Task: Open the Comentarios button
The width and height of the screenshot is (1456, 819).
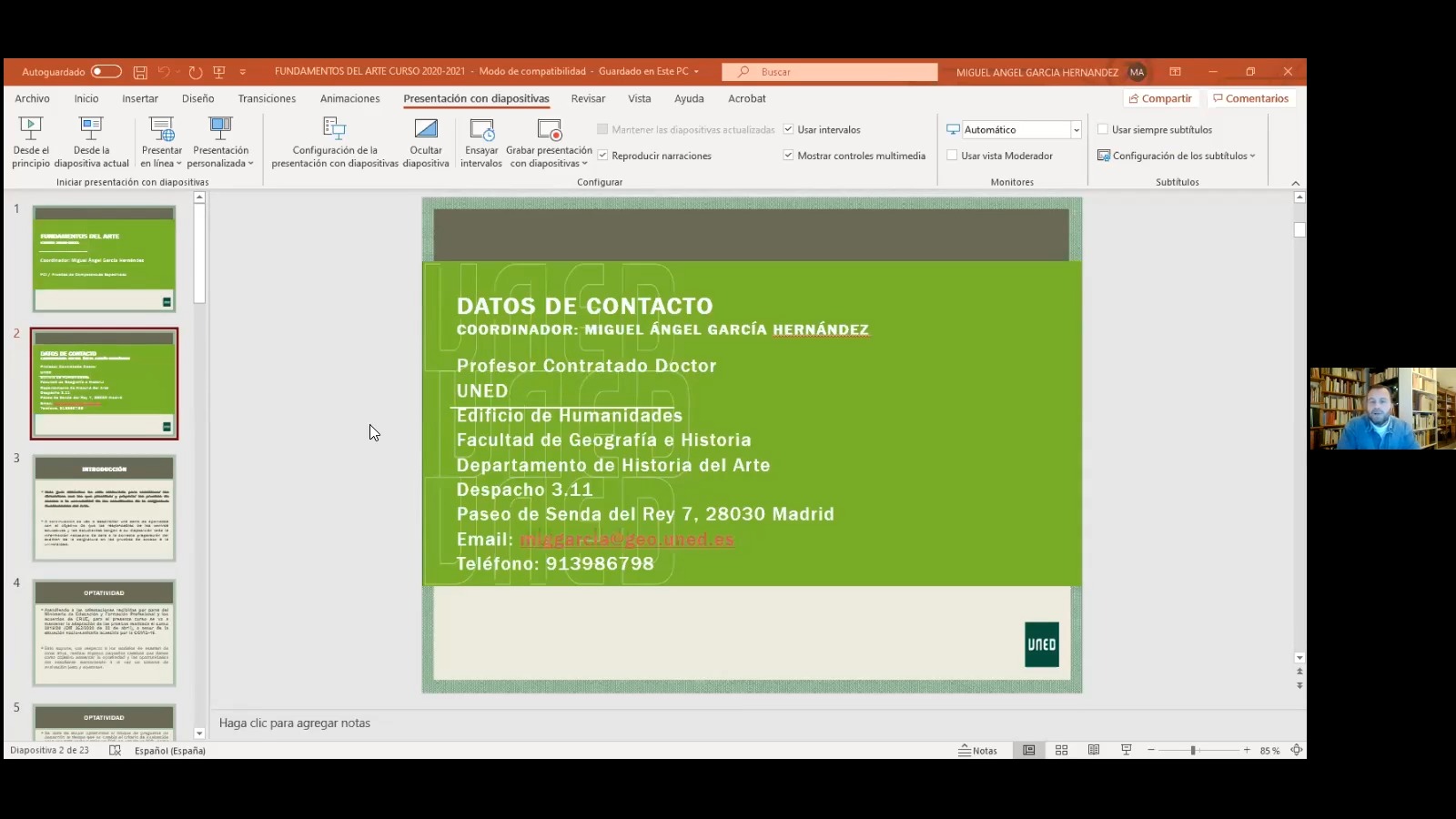Action: tap(1250, 98)
